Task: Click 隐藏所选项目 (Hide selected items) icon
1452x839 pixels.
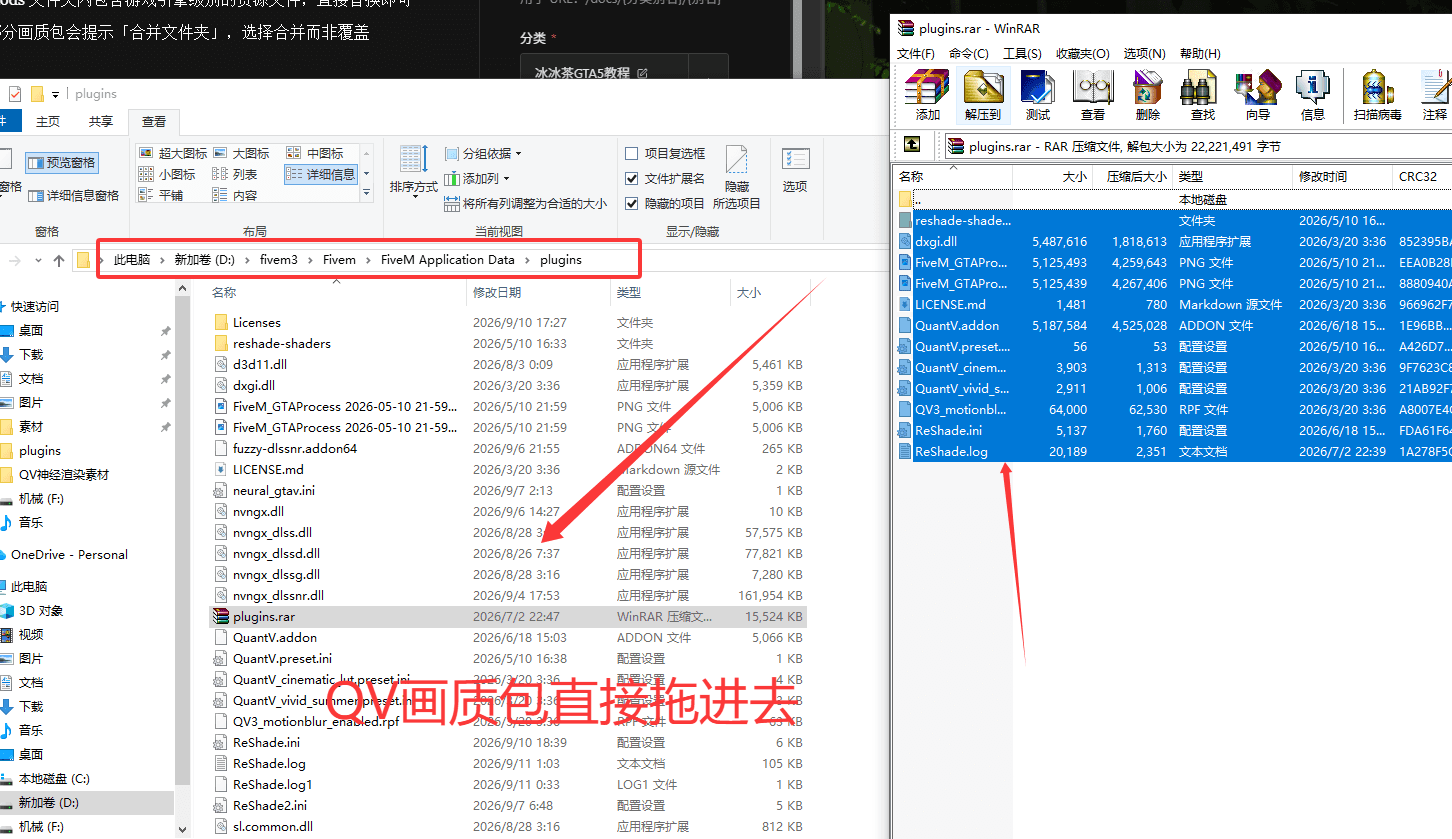Action: tap(737, 177)
